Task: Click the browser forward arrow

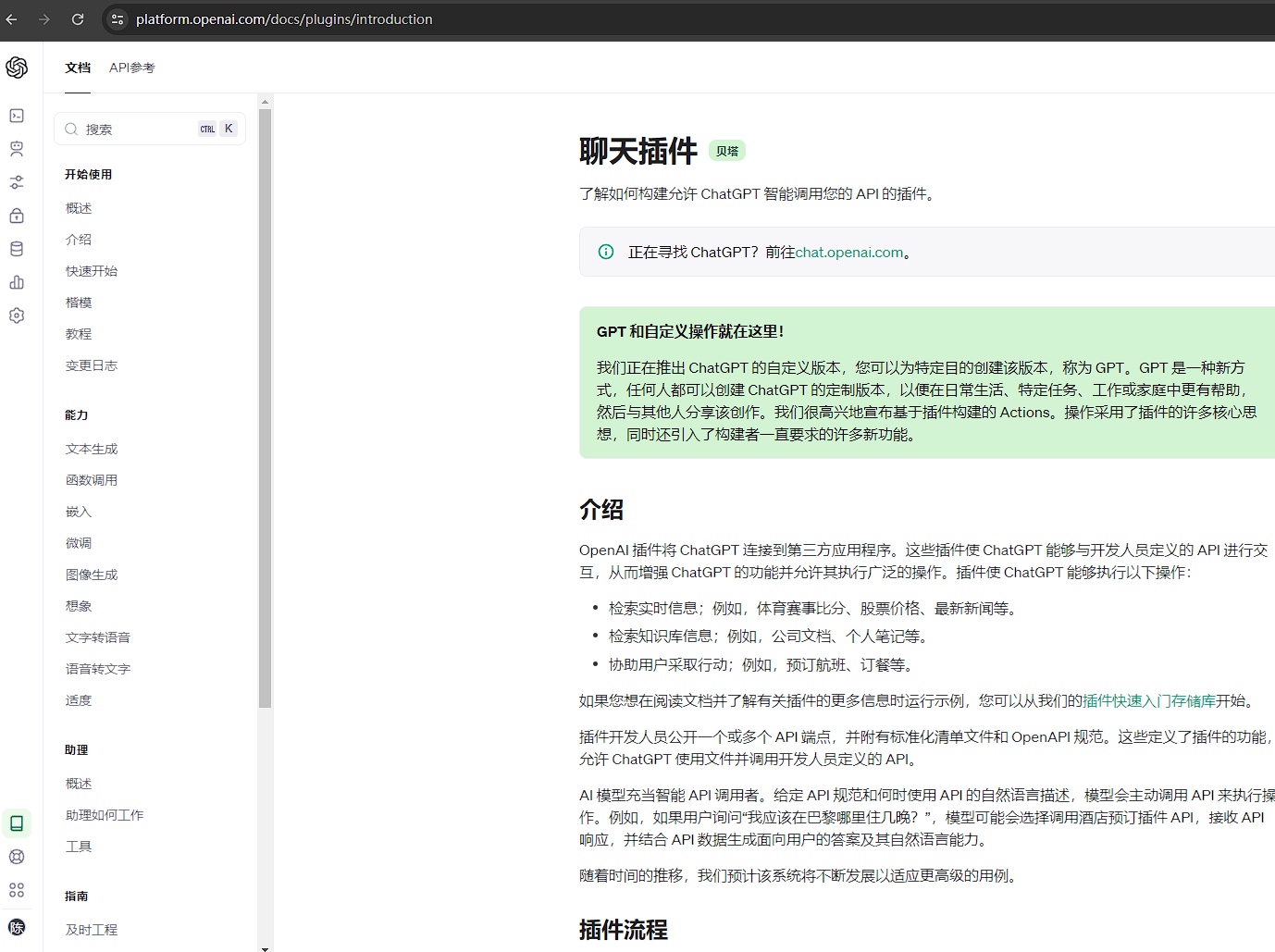Action: tap(44, 19)
